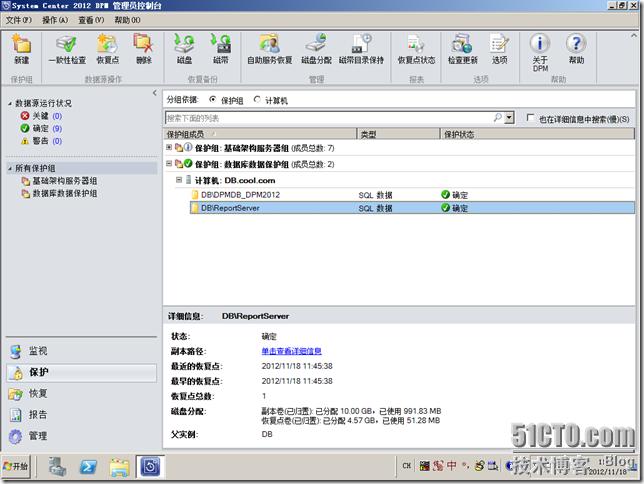
Task: Click 单击查看详细信息 replica path link
Action: pyautogui.click(x=292, y=351)
